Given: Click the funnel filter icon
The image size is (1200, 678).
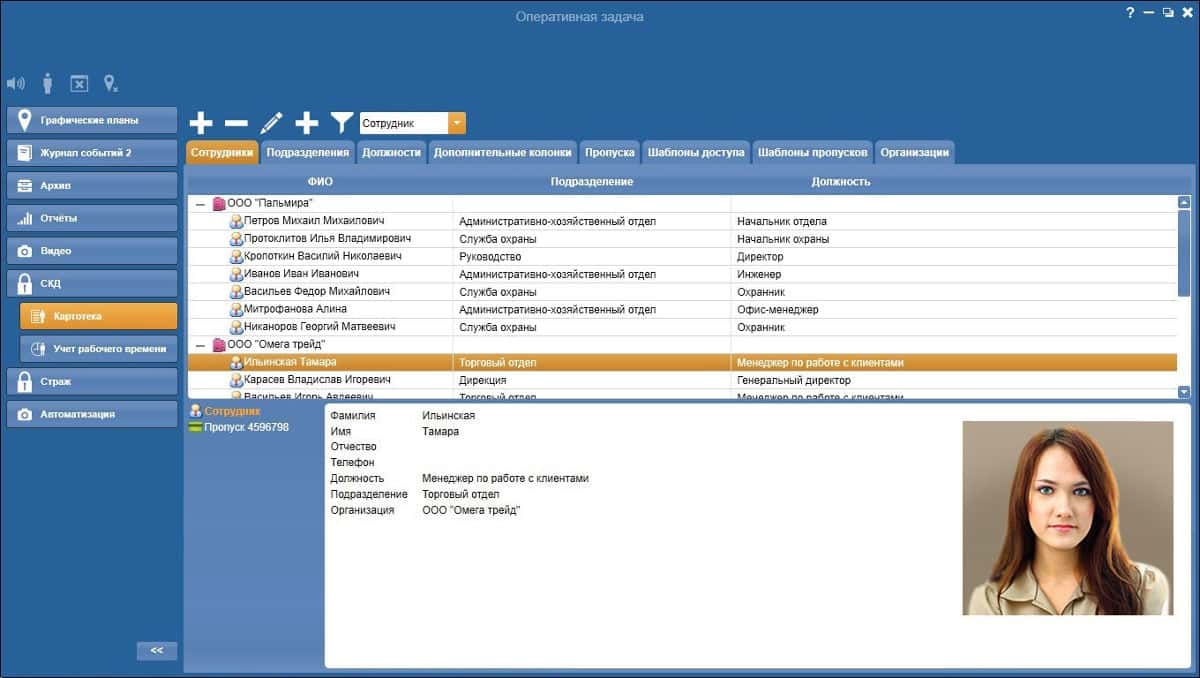Looking at the screenshot, I should (x=342, y=123).
